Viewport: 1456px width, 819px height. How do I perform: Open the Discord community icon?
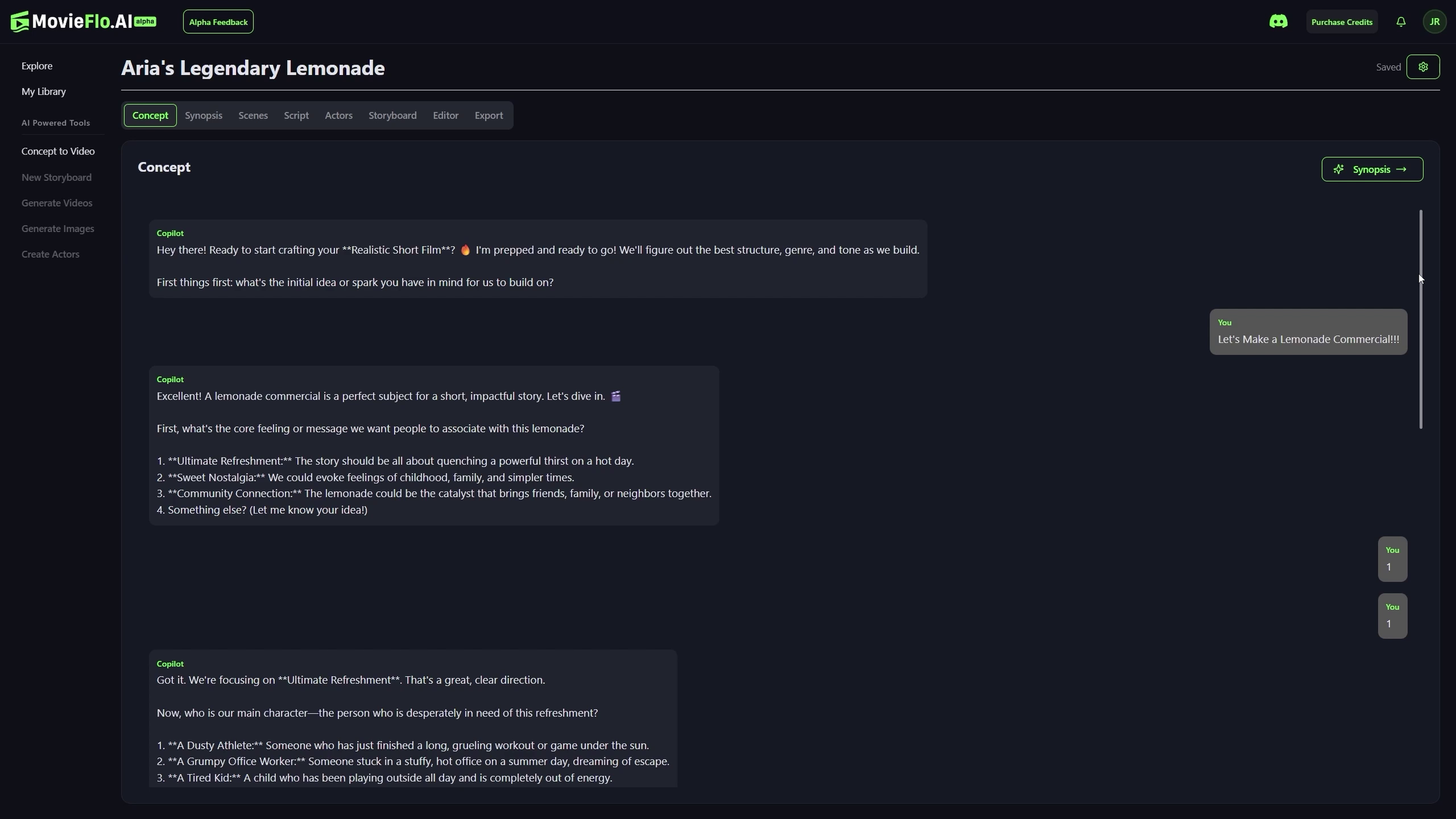(1278, 22)
